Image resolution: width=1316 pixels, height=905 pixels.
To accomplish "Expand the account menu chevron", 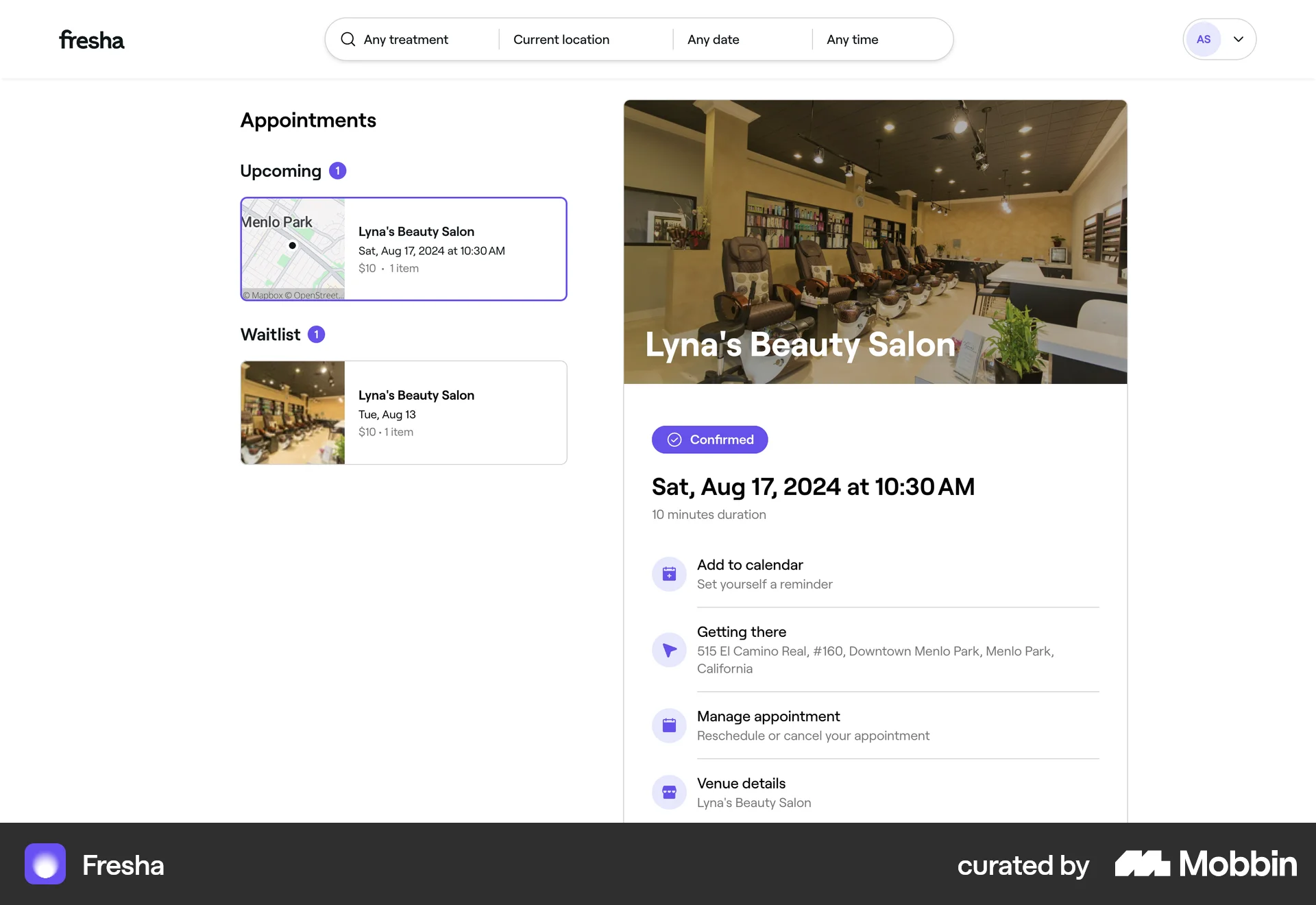I will click(x=1239, y=39).
